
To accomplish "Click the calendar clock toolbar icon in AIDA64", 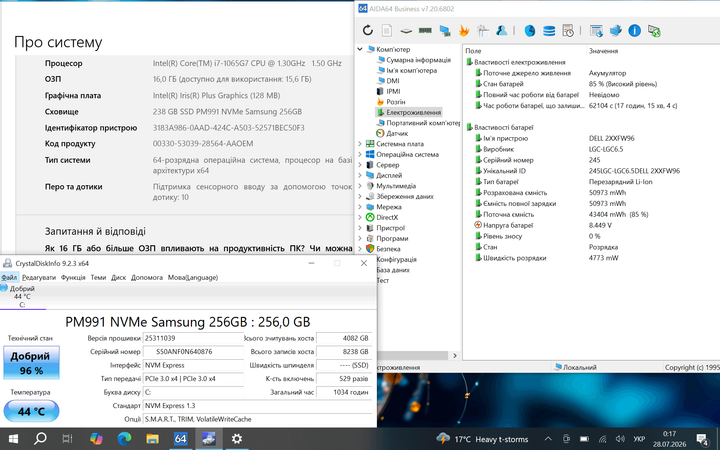I will coord(568,31).
